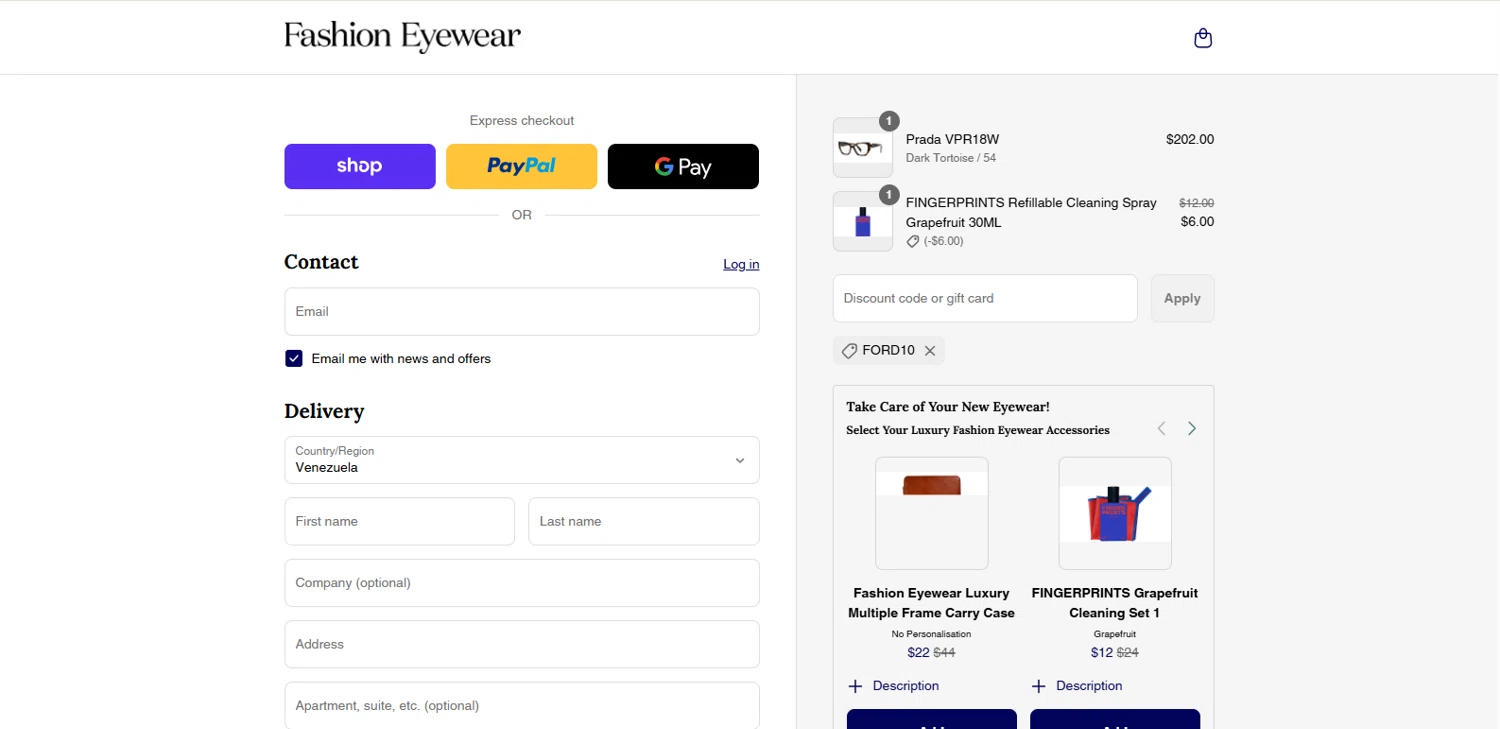Pay with PayPal express checkout
The image size is (1500, 729).
coord(521,166)
